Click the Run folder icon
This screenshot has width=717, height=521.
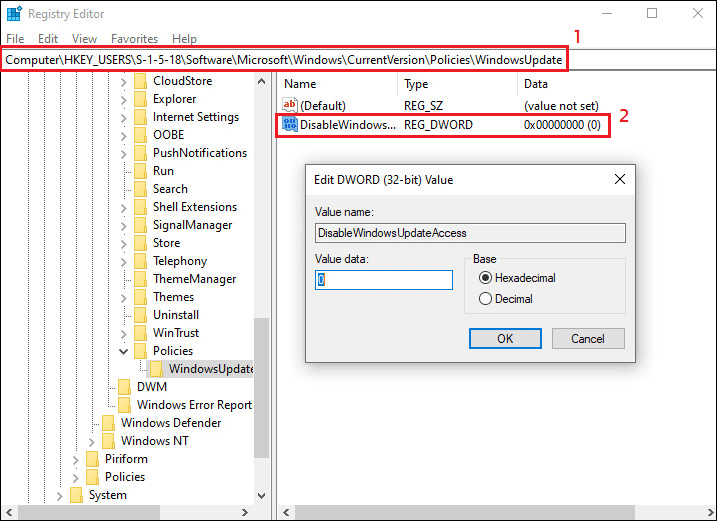coord(140,171)
